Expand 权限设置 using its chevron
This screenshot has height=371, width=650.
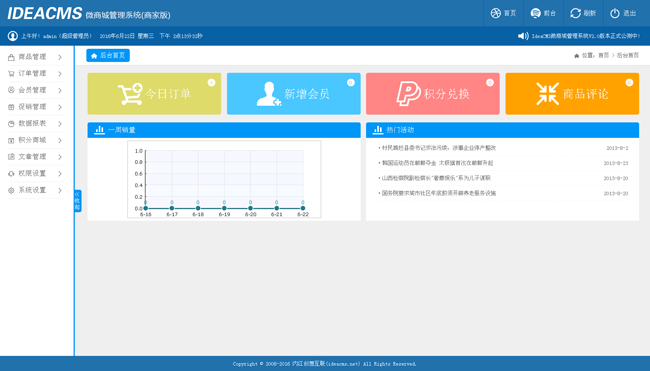(60, 174)
